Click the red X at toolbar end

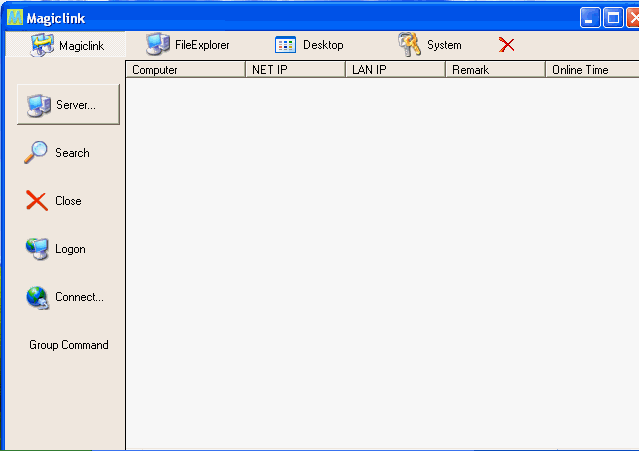(507, 45)
